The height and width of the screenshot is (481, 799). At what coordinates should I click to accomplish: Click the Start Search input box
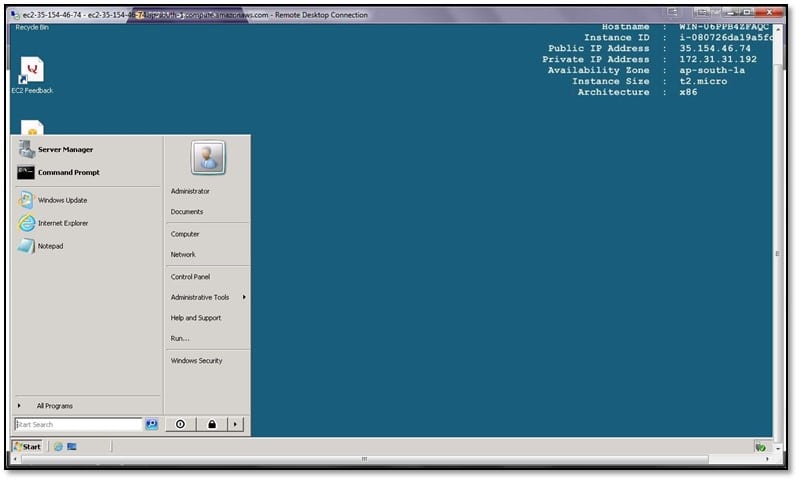click(x=78, y=424)
